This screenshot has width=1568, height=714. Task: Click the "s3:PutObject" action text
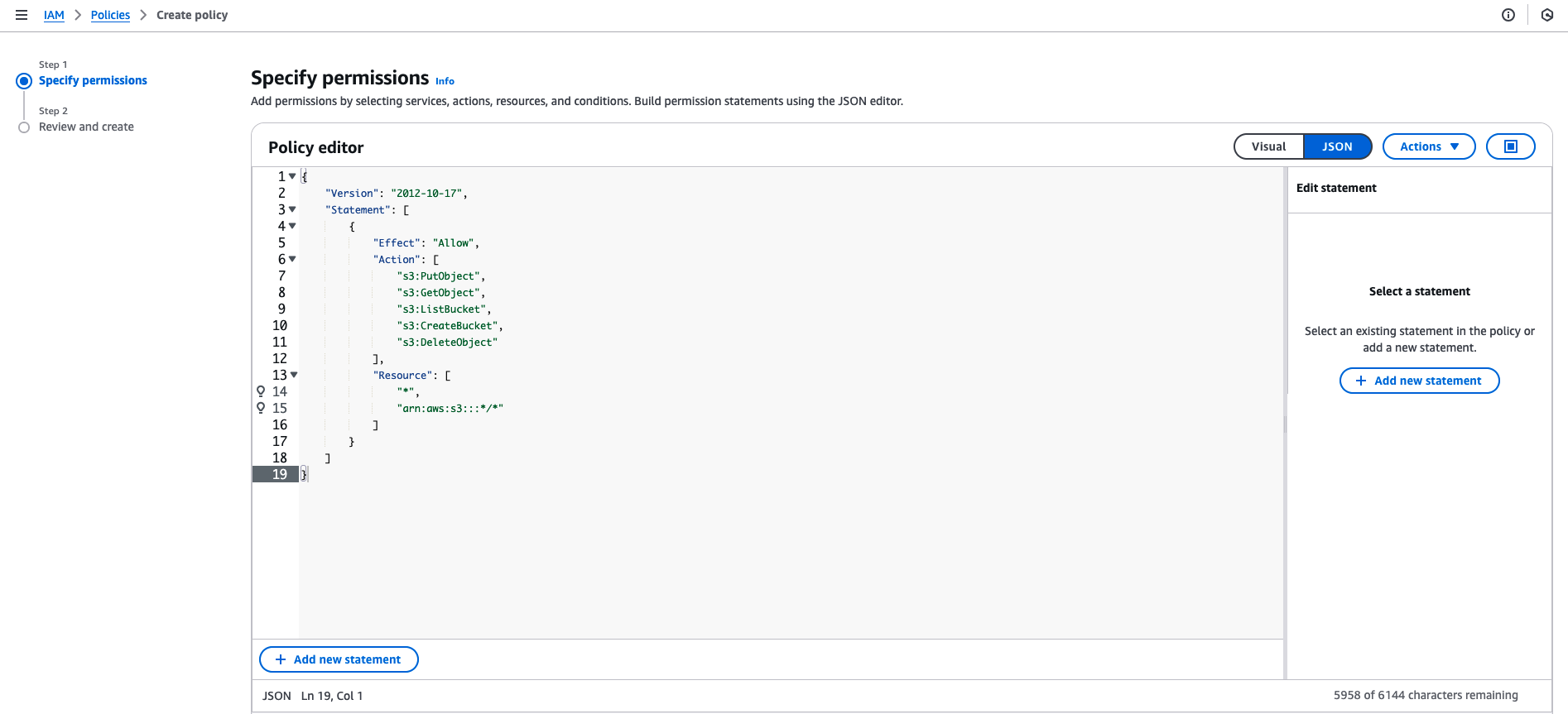pos(438,276)
